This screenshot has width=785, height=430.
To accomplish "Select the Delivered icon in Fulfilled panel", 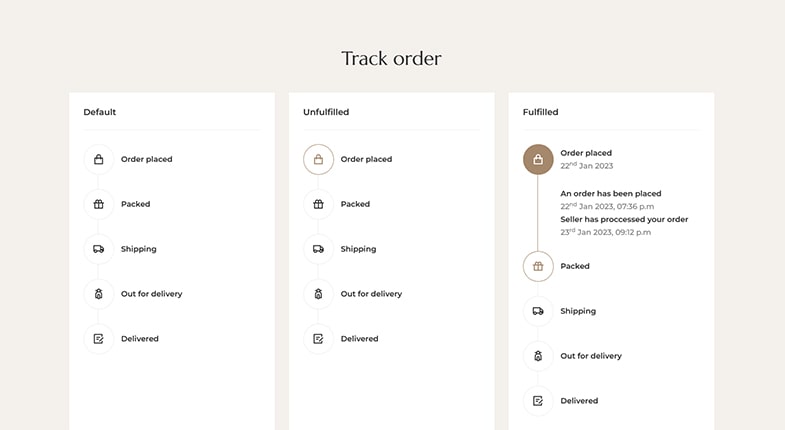I will tap(538, 401).
